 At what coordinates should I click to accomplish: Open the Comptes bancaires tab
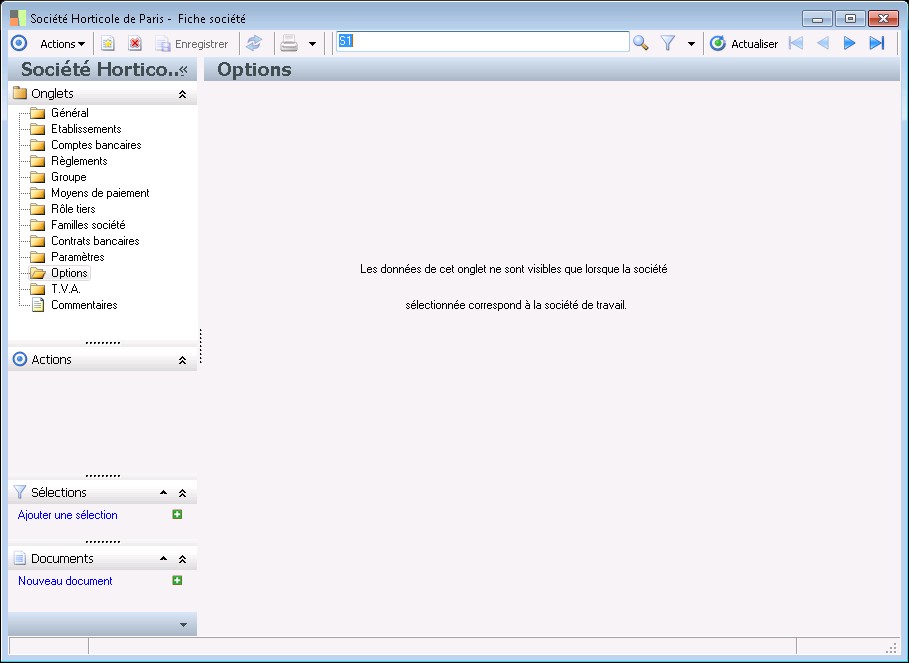(96, 145)
